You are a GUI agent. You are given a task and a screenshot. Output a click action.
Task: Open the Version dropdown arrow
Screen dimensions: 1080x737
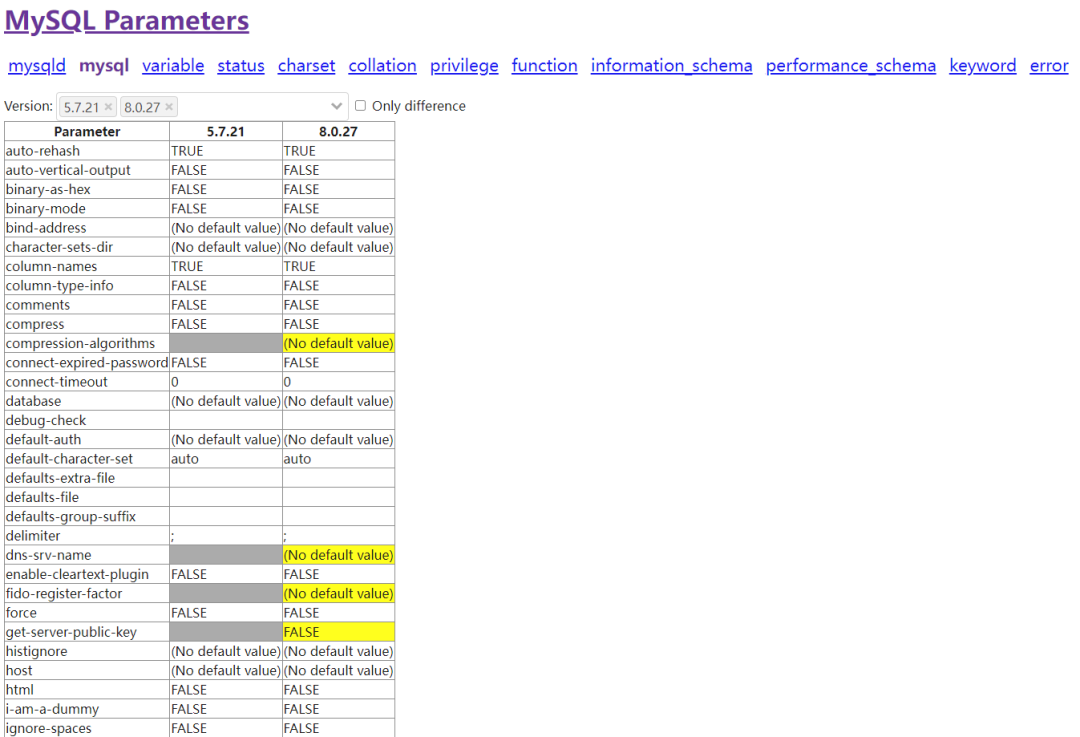pyautogui.click(x=336, y=106)
